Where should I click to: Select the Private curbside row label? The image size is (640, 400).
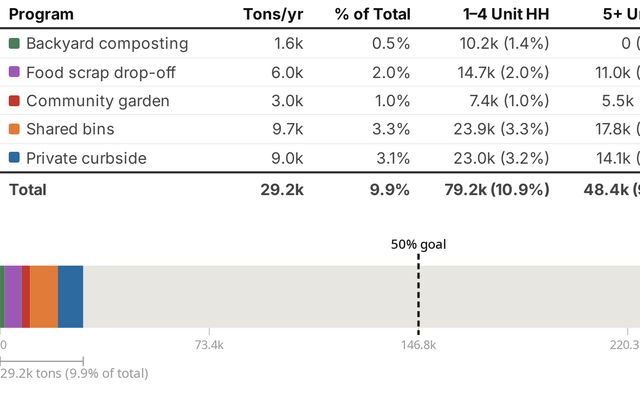click(x=86, y=158)
